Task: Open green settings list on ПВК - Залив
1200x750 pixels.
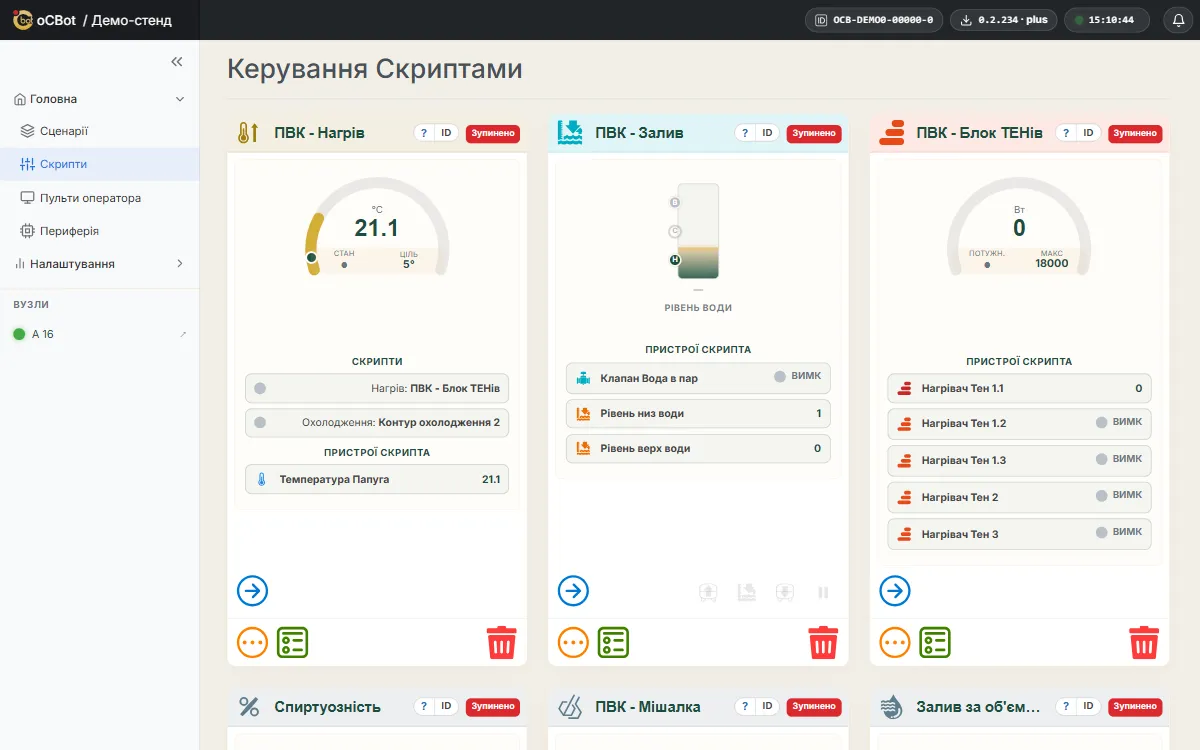Action: click(613, 642)
